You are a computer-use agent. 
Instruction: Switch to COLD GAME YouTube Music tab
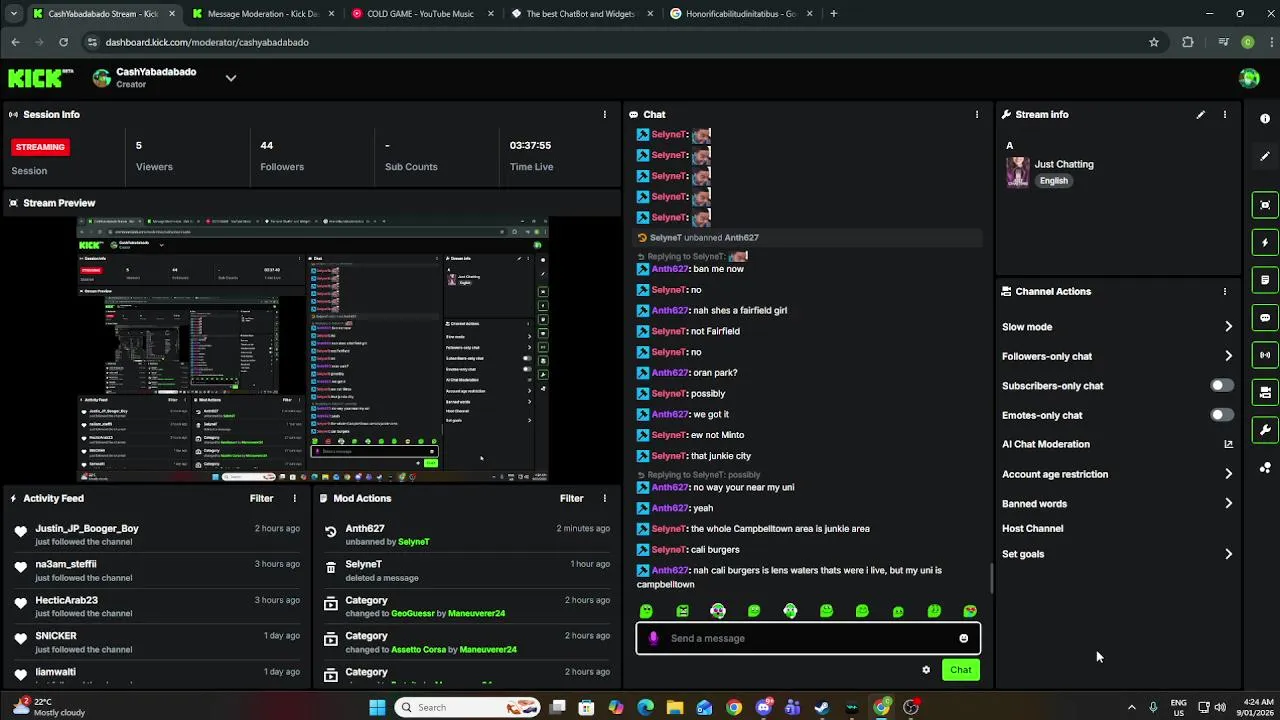[420, 14]
